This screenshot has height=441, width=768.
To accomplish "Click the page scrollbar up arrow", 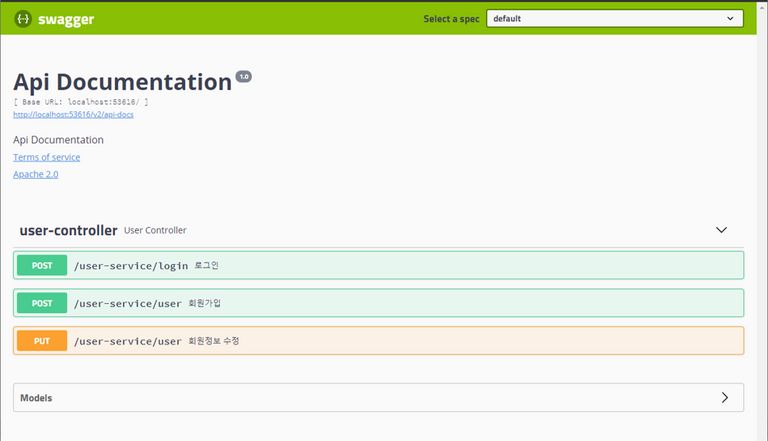I will [x=763, y=7].
